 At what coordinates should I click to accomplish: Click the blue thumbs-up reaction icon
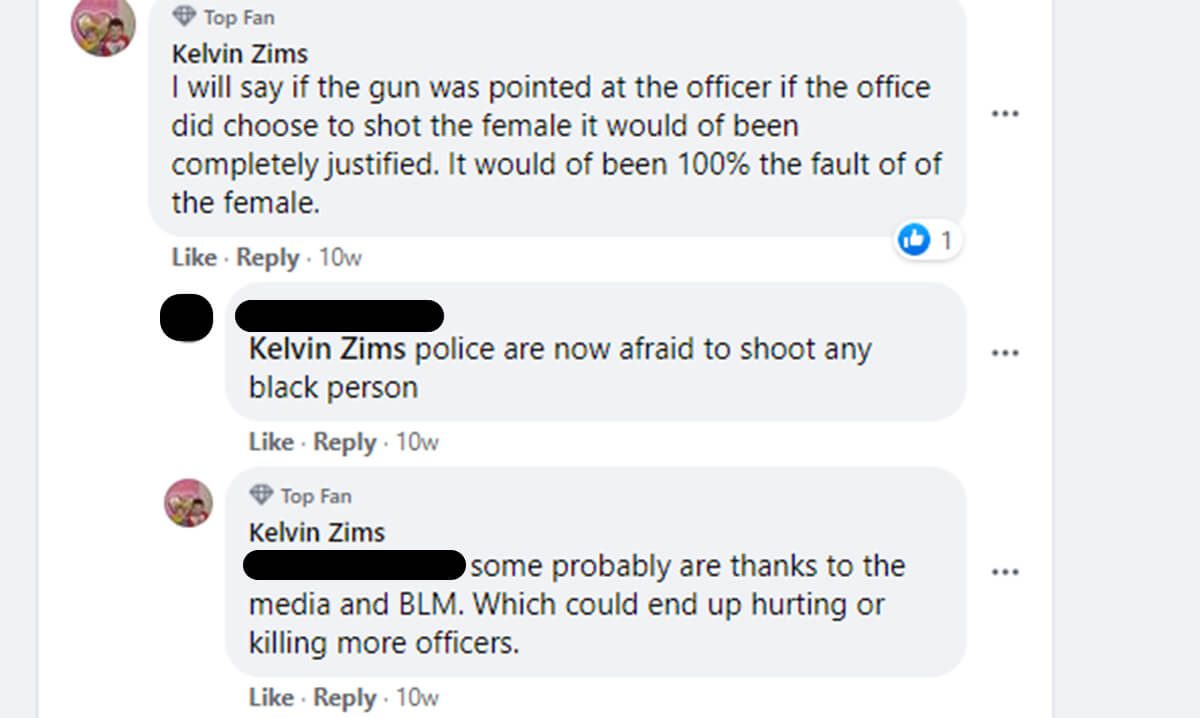[914, 240]
